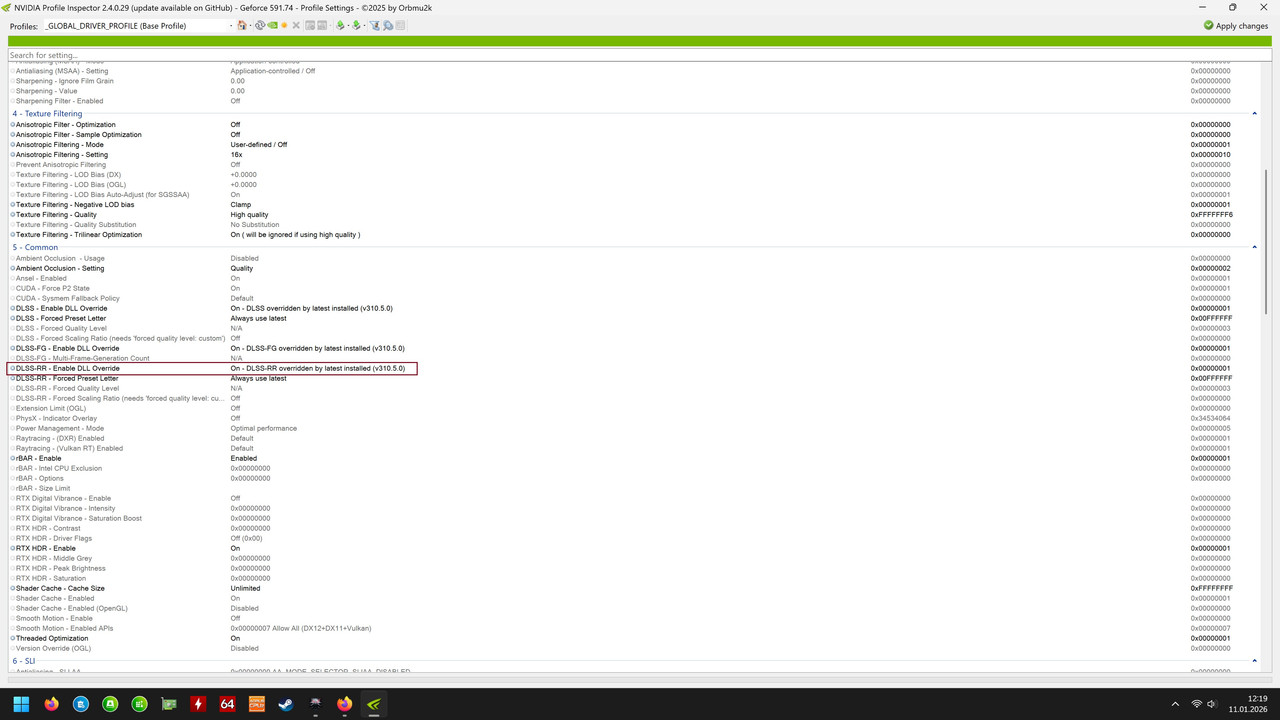The width and height of the screenshot is (1280, 720).
Task: Select the DLSS - Forced Preset Letter row
Action: [635, 318]
